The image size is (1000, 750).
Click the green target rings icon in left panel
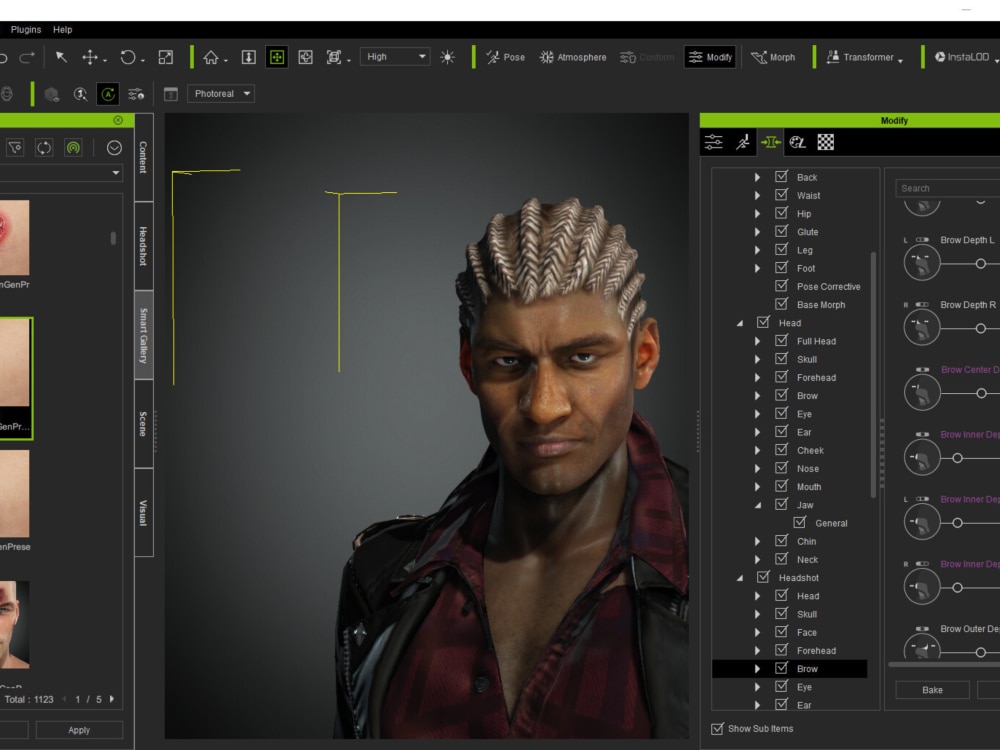[x=73, y=148]
